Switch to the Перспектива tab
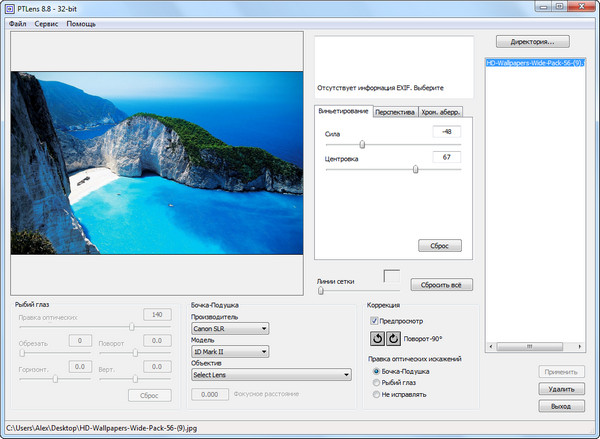 (394, 112)
